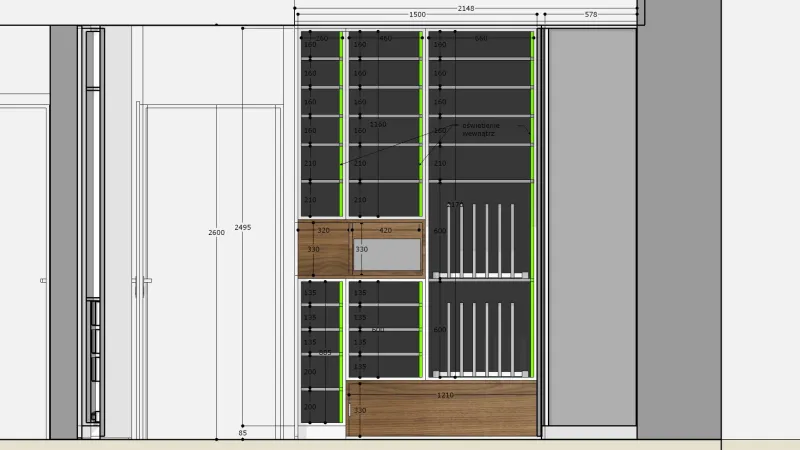
Task: Click the 2495 height dimension label
Action: [243, 227]
